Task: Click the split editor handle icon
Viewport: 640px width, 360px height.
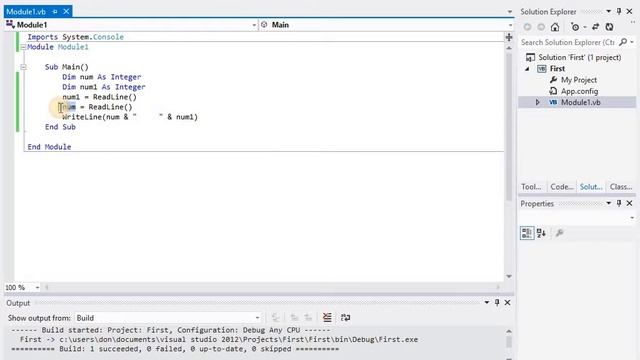Action: pos(509,38)
